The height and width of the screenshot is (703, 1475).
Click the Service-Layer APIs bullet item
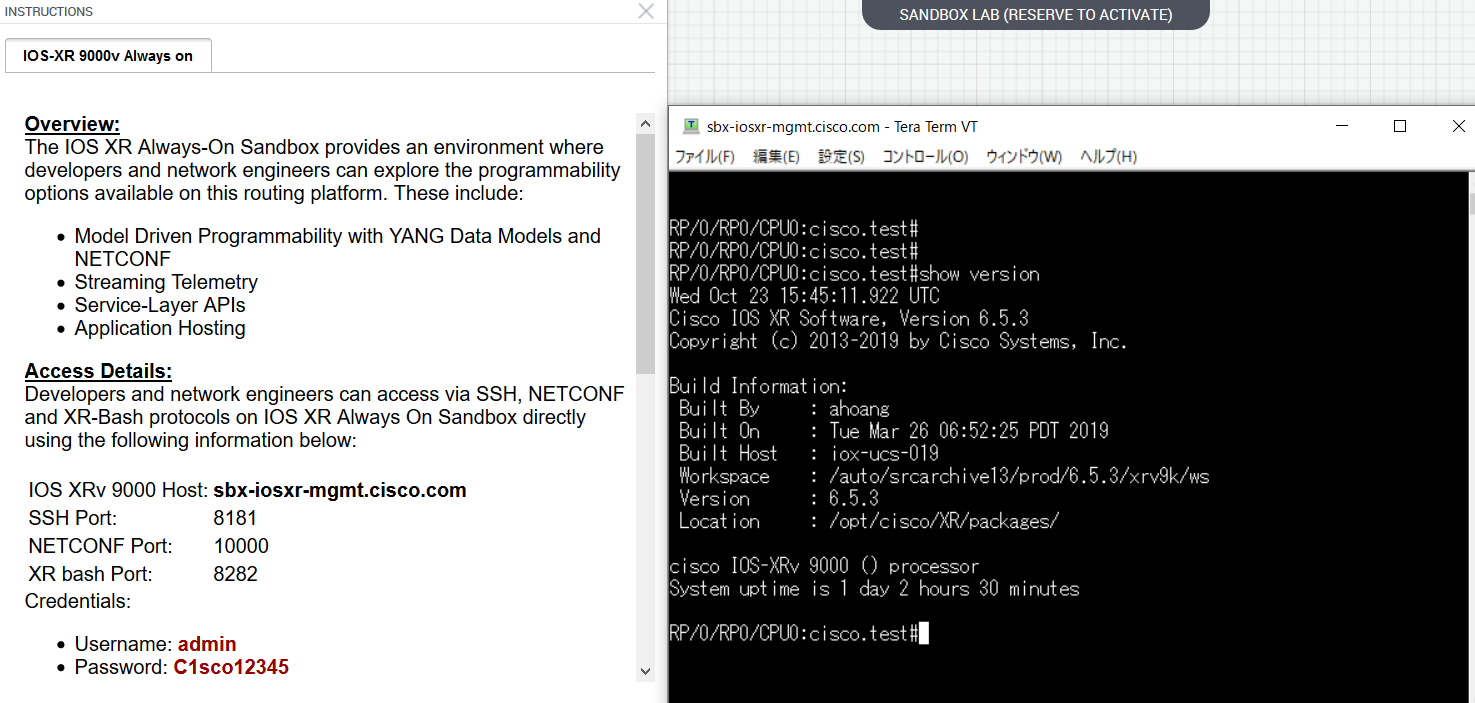pyautogui.click(x=160, y=305)
